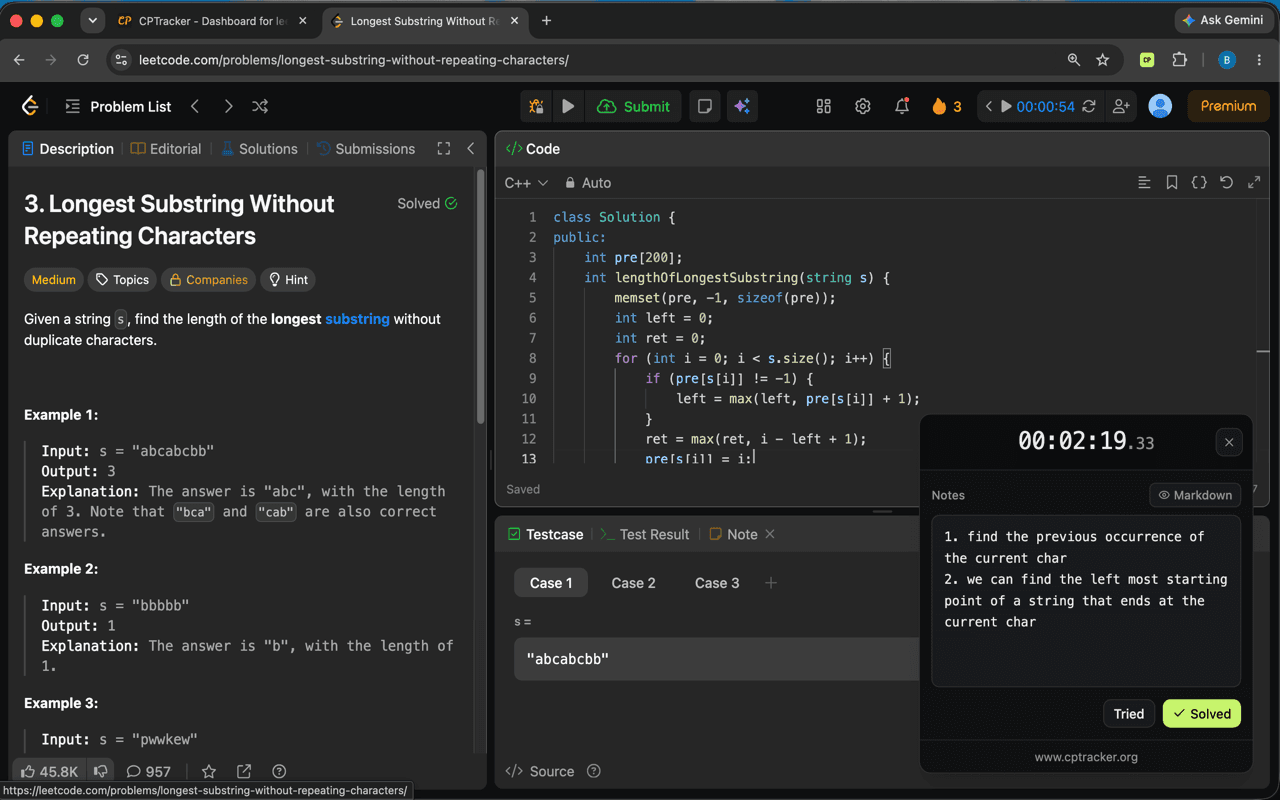
Task: Click the LeetCode logo icon
Action: tap(30, 106)
